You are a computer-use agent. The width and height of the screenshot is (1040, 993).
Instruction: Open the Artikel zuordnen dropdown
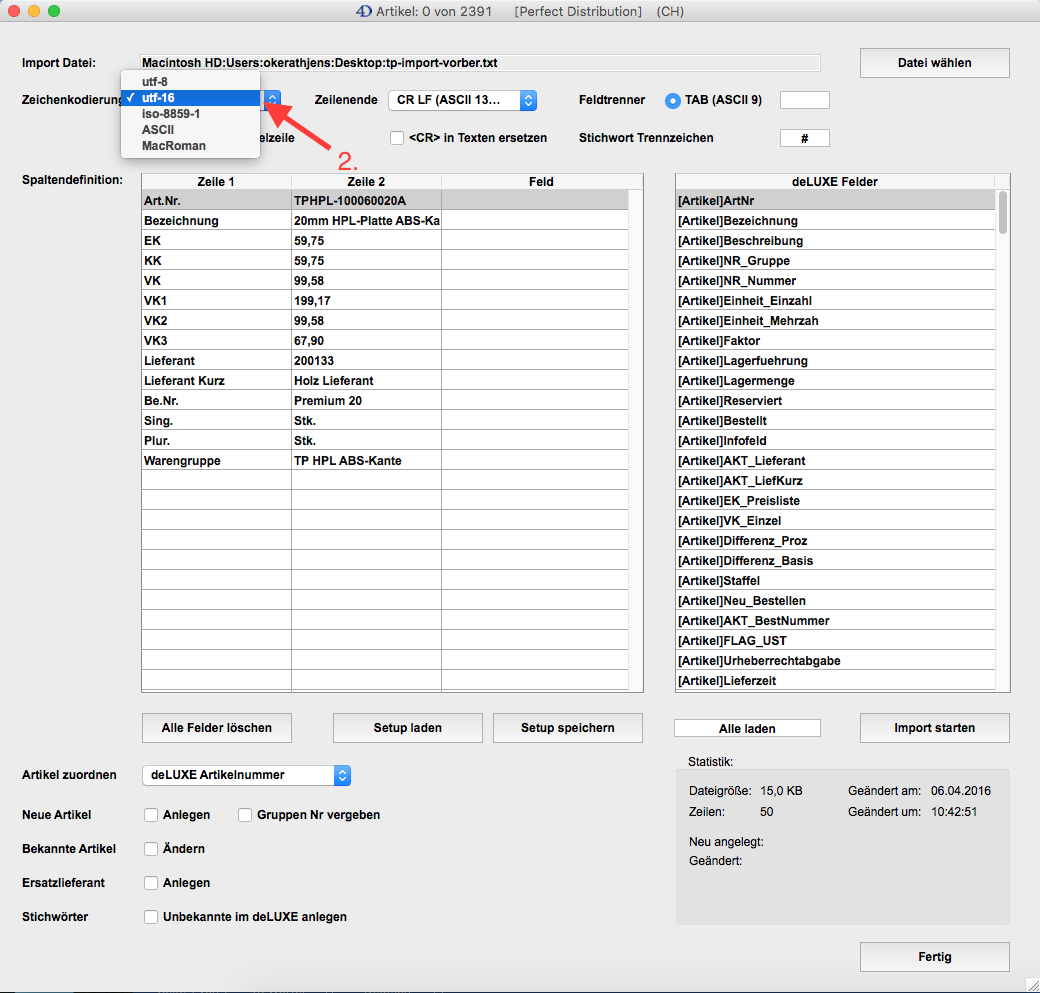(x=246, y=775)
